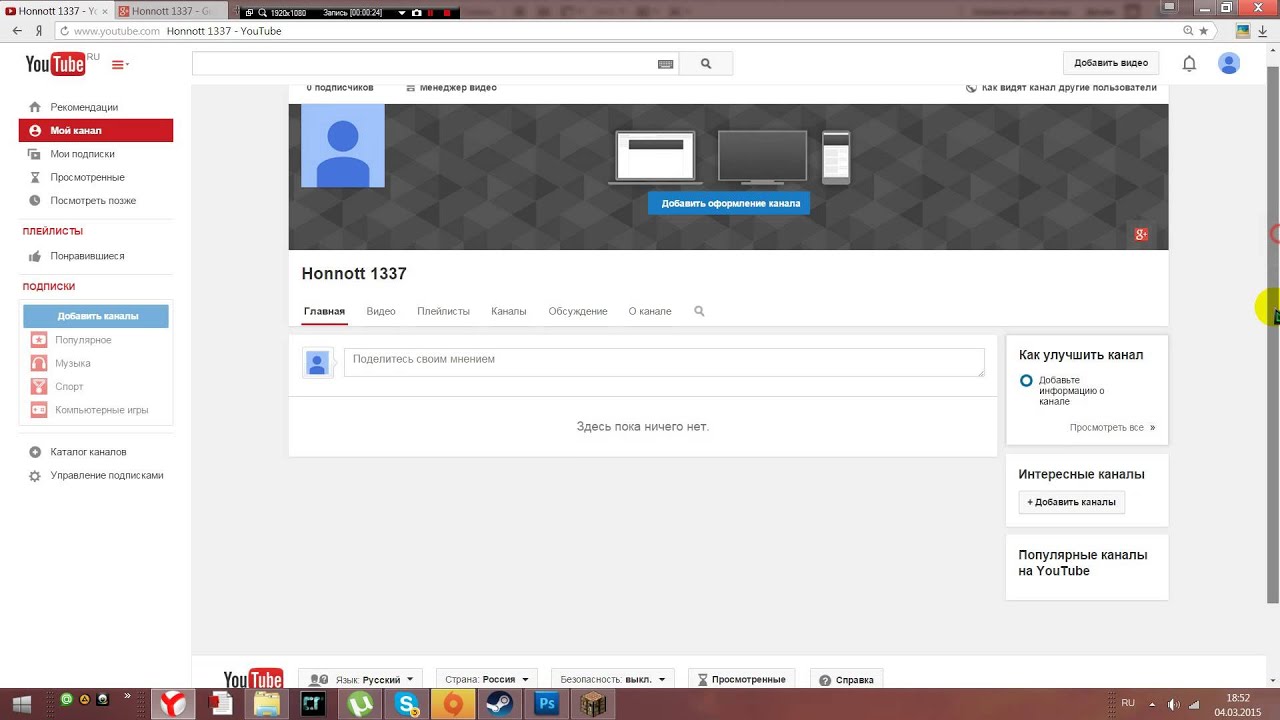
Task: Click the Yandex 'Я' button in browser
Action: [x=39, y=31]
